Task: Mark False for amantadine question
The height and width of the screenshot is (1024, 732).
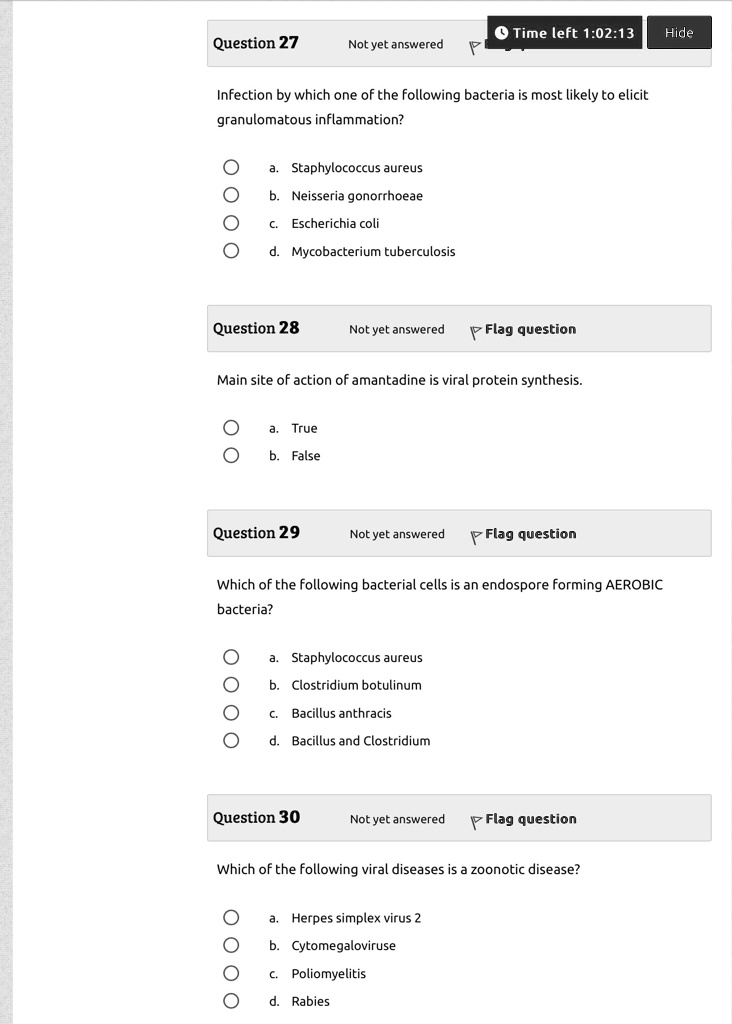Action: pos(231,455)
